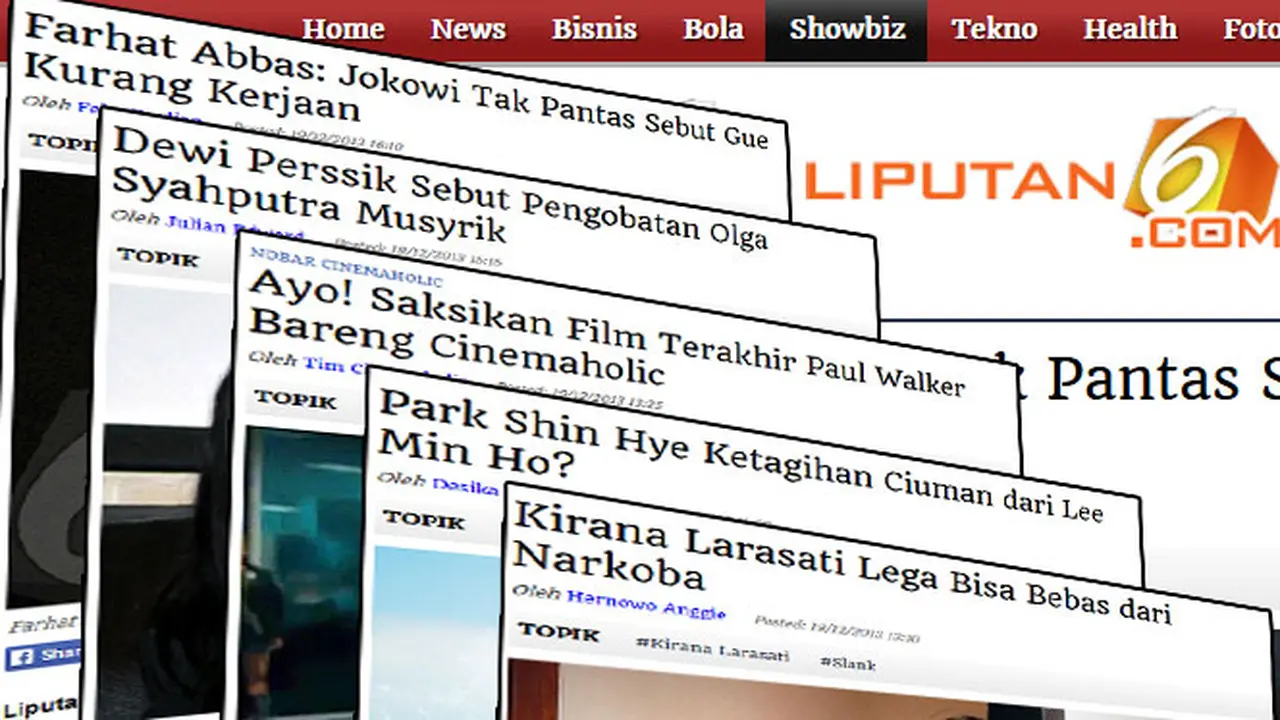Open the Tekno section
The width and height of the screenshot is (1280, 720).
pyautogui.click(x=994, y=29)
